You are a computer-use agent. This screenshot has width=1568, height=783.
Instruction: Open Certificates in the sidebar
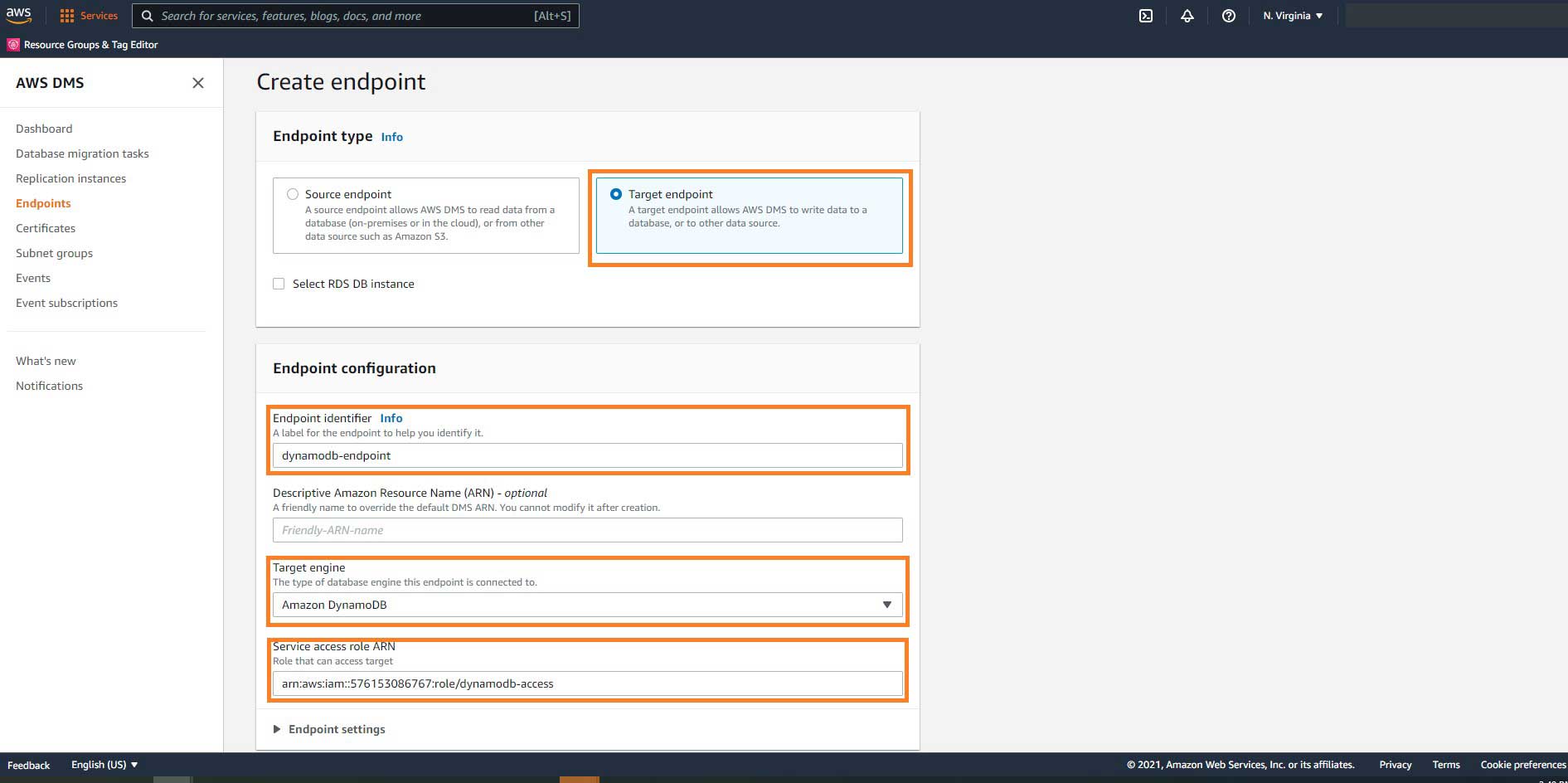point(46,228)
